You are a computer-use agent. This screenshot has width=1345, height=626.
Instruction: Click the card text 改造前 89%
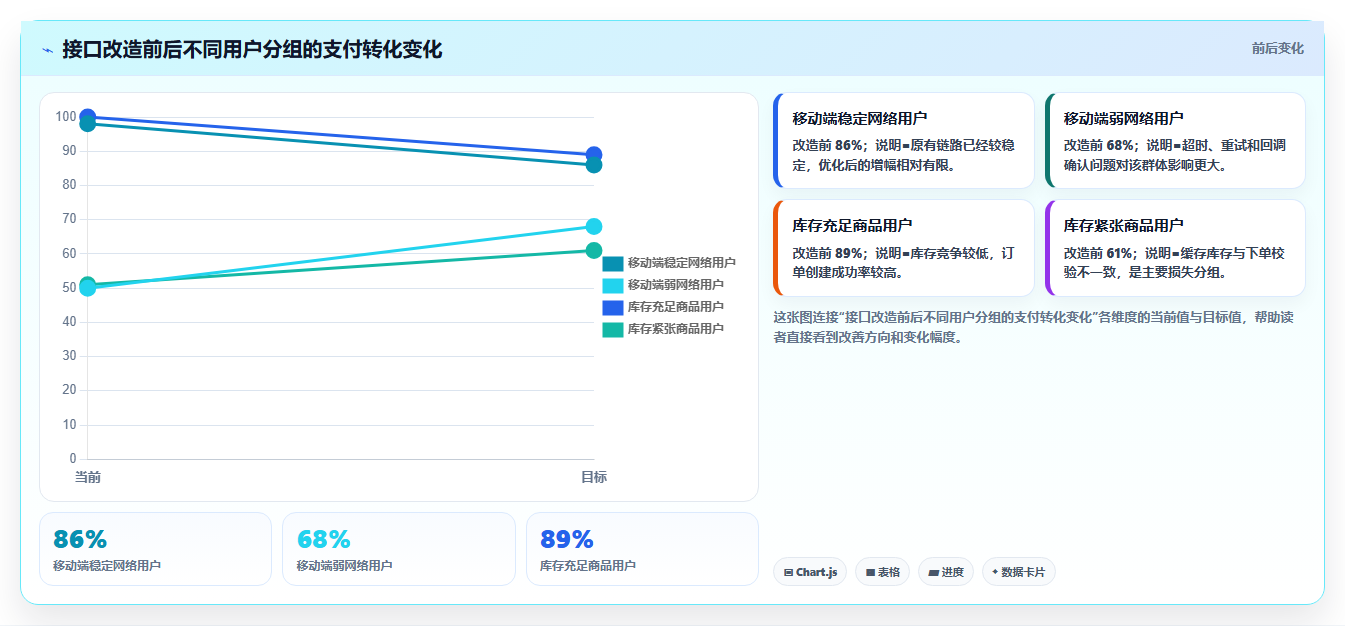point(829,253)
